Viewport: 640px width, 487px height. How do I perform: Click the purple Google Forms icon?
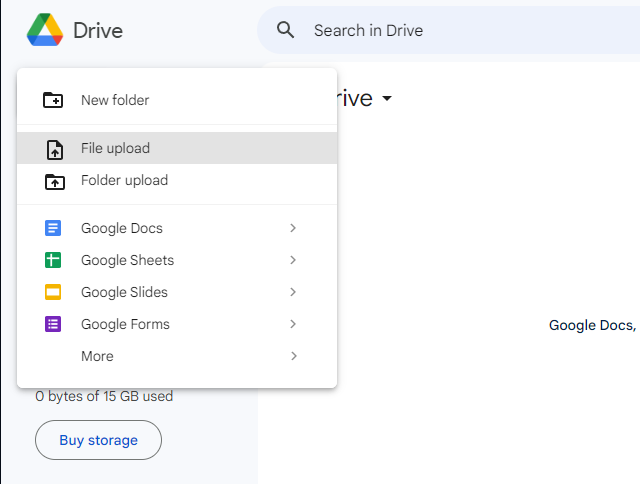coord(53,324)
